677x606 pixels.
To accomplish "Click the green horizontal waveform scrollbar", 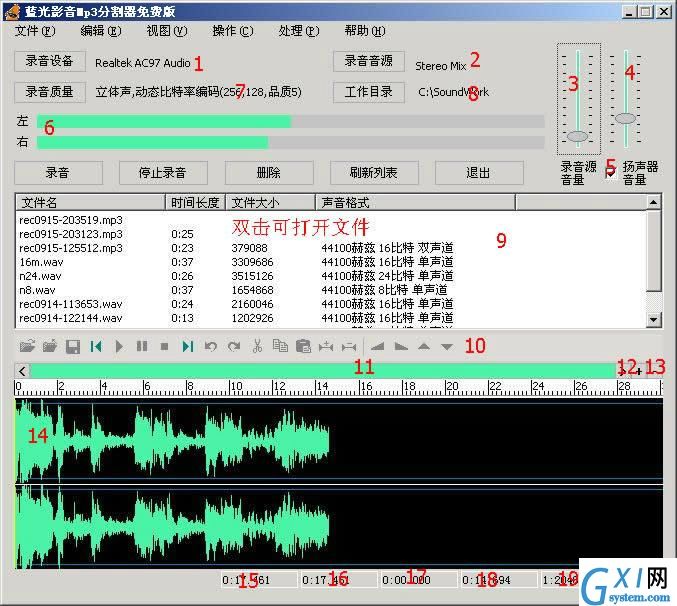I will (323, 370).
